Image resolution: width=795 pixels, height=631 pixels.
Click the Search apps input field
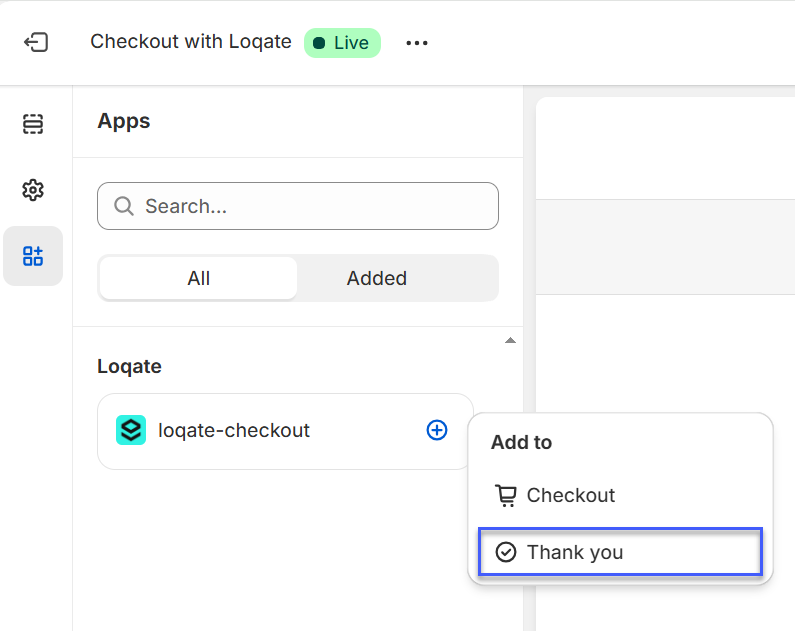(298, 206)
